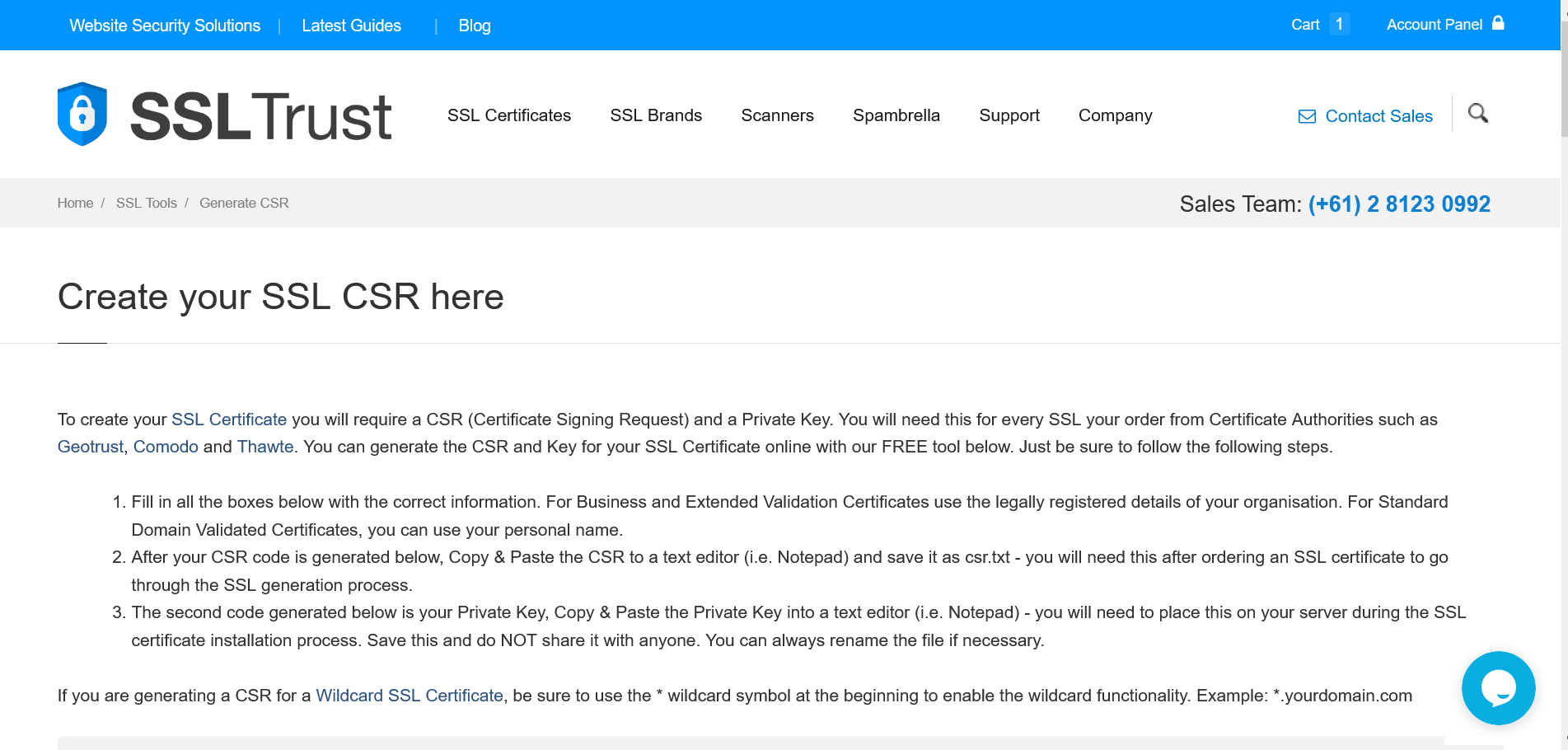Call the Sales Team phone number
The height and width of the screenshot is (750, 1568).
pyautogui.click(x=1398, y=204)
